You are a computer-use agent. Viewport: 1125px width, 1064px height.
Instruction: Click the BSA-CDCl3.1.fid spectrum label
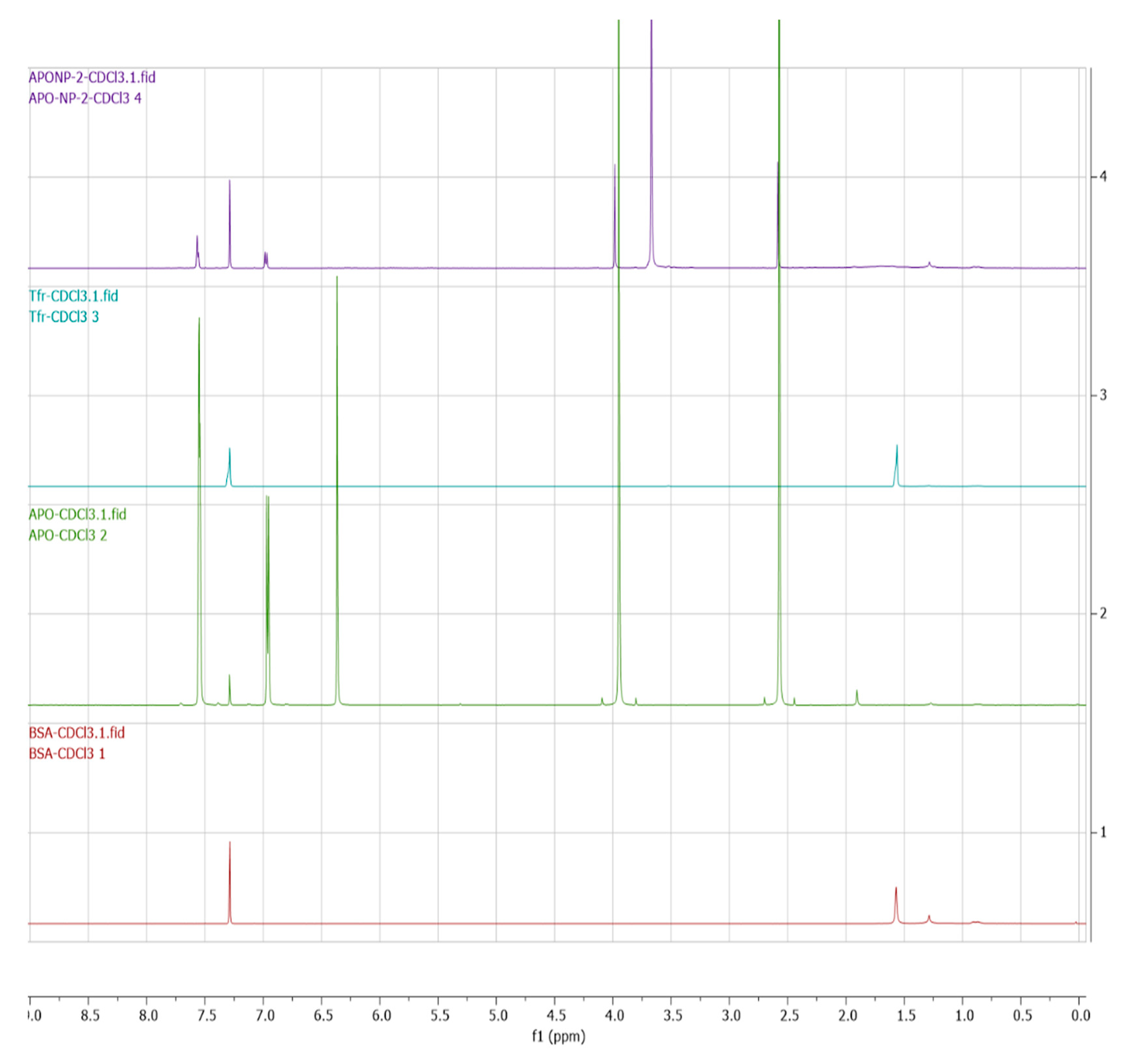pyautogui.click(x=77, y=732)
